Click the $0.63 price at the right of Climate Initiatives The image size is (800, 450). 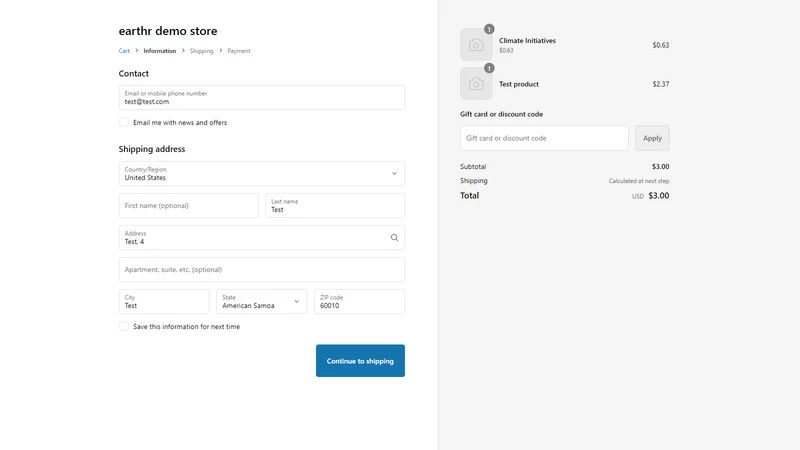[661, 45]
